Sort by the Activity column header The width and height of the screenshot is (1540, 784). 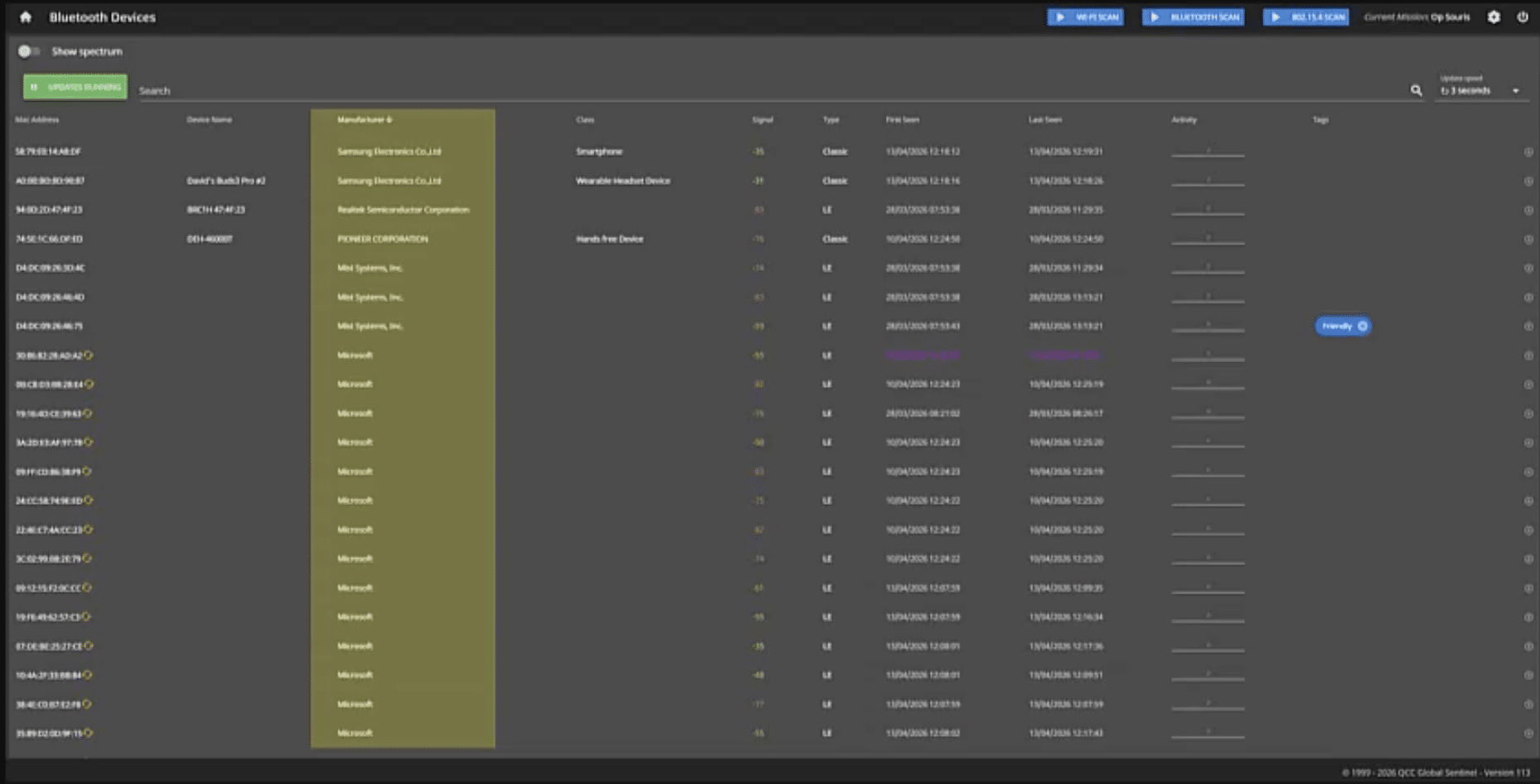1184,120
